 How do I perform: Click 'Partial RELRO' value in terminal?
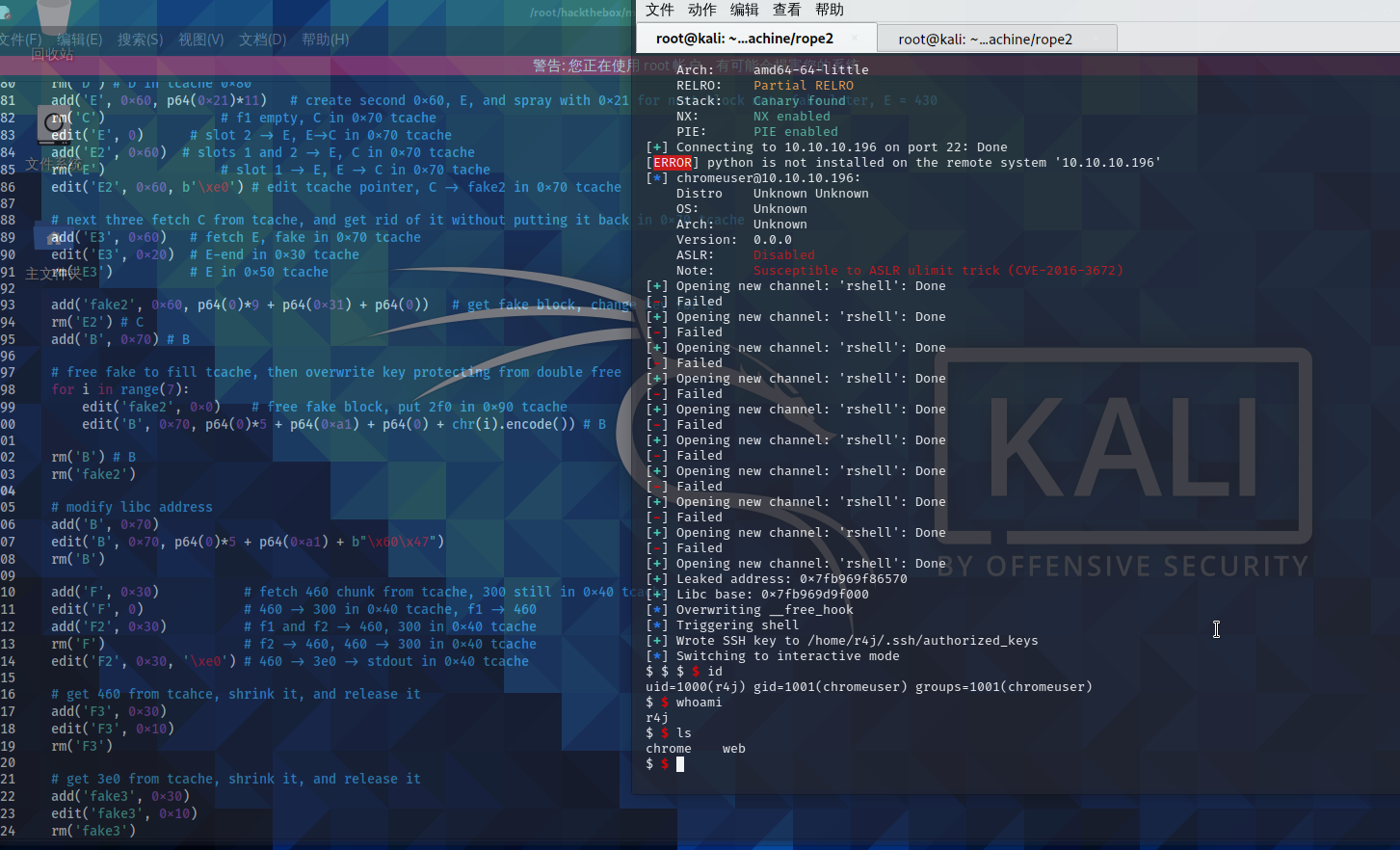pos(804,86)
